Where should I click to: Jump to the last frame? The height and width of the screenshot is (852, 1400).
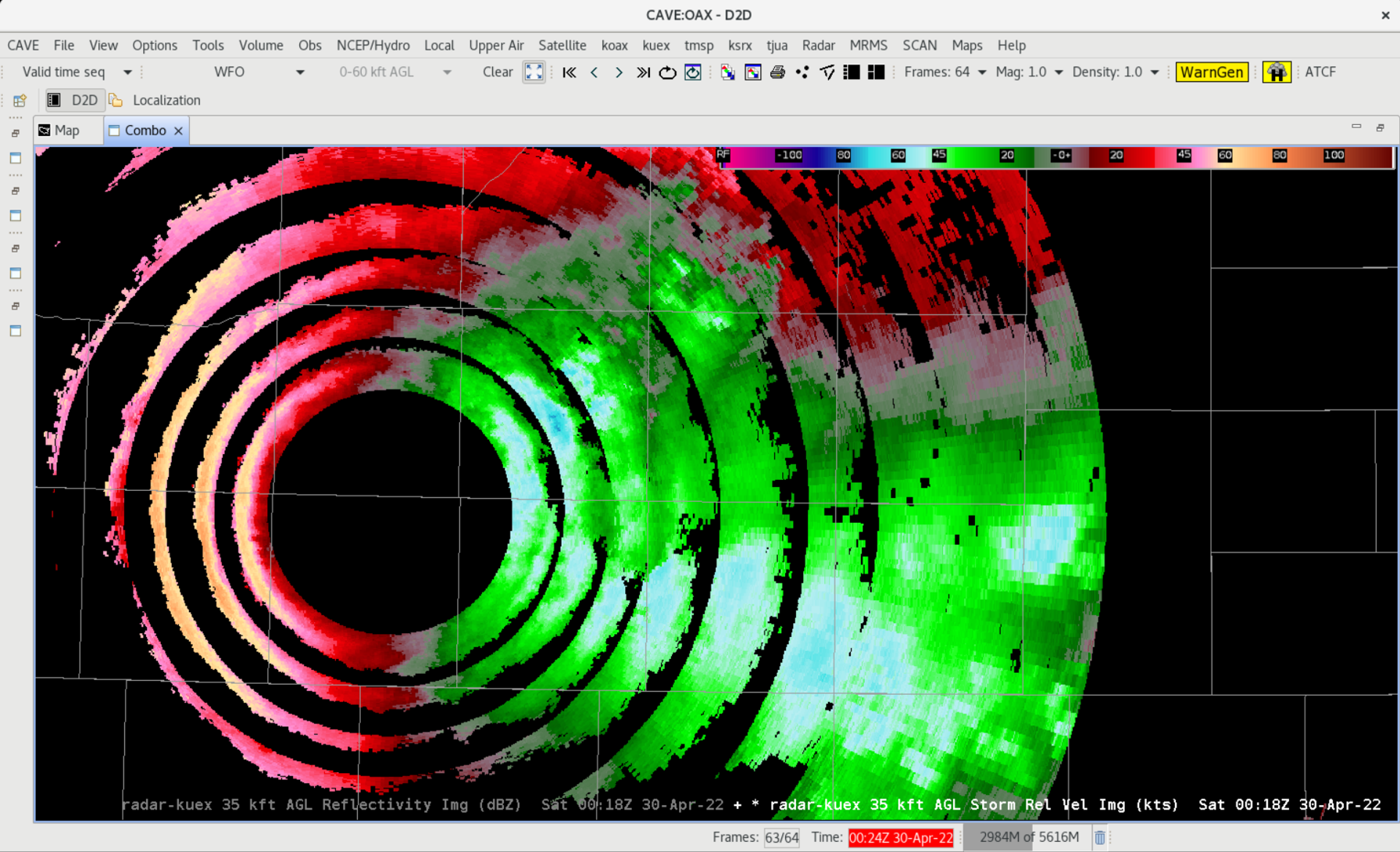click(x=643, y=72)
